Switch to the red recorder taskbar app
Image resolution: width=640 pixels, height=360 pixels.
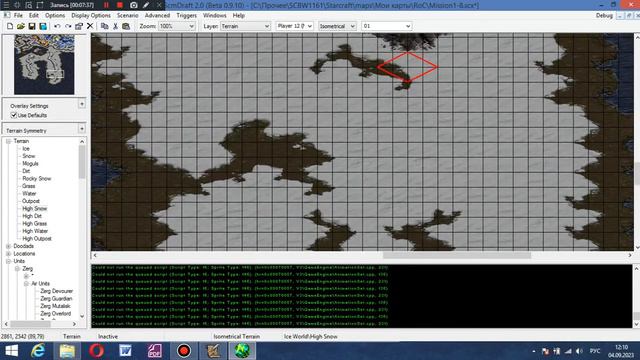coord(184,351)
